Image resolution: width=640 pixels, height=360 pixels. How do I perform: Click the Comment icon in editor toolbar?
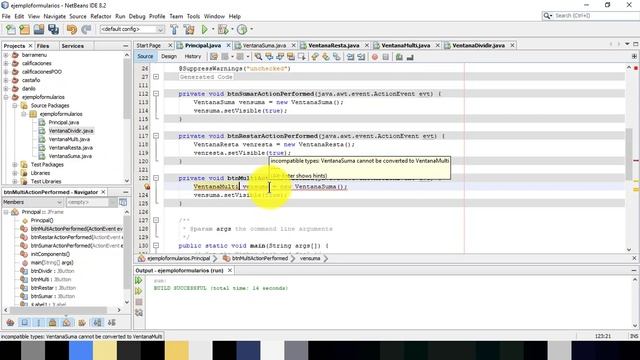point(399,57)
